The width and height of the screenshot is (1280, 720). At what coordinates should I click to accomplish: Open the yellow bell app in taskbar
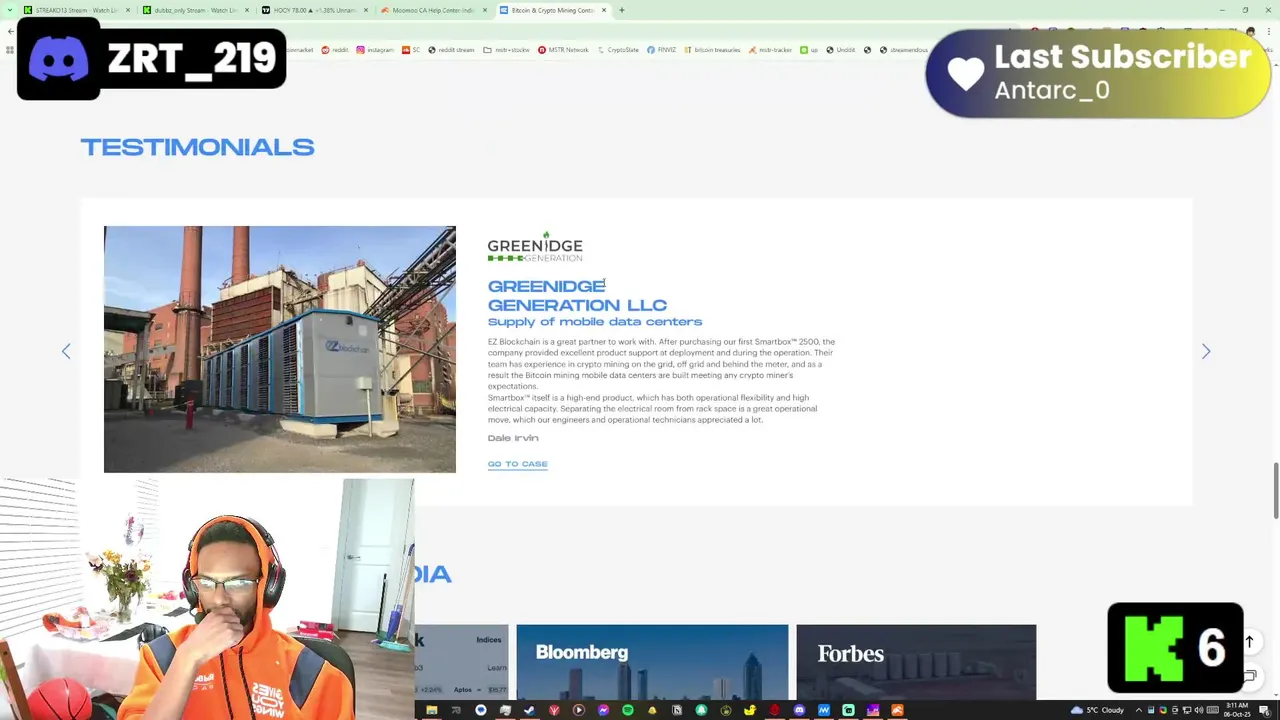click(652, 710)
